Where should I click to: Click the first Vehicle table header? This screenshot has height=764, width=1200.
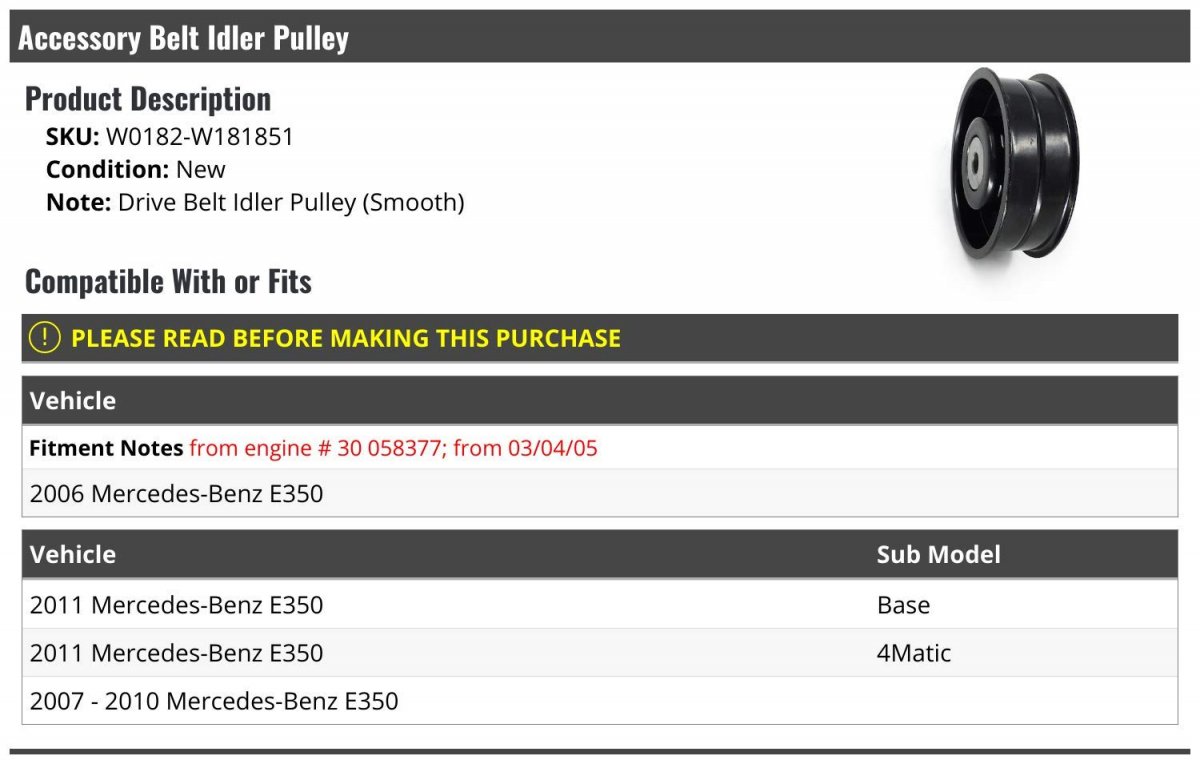[x=73, y=401]
